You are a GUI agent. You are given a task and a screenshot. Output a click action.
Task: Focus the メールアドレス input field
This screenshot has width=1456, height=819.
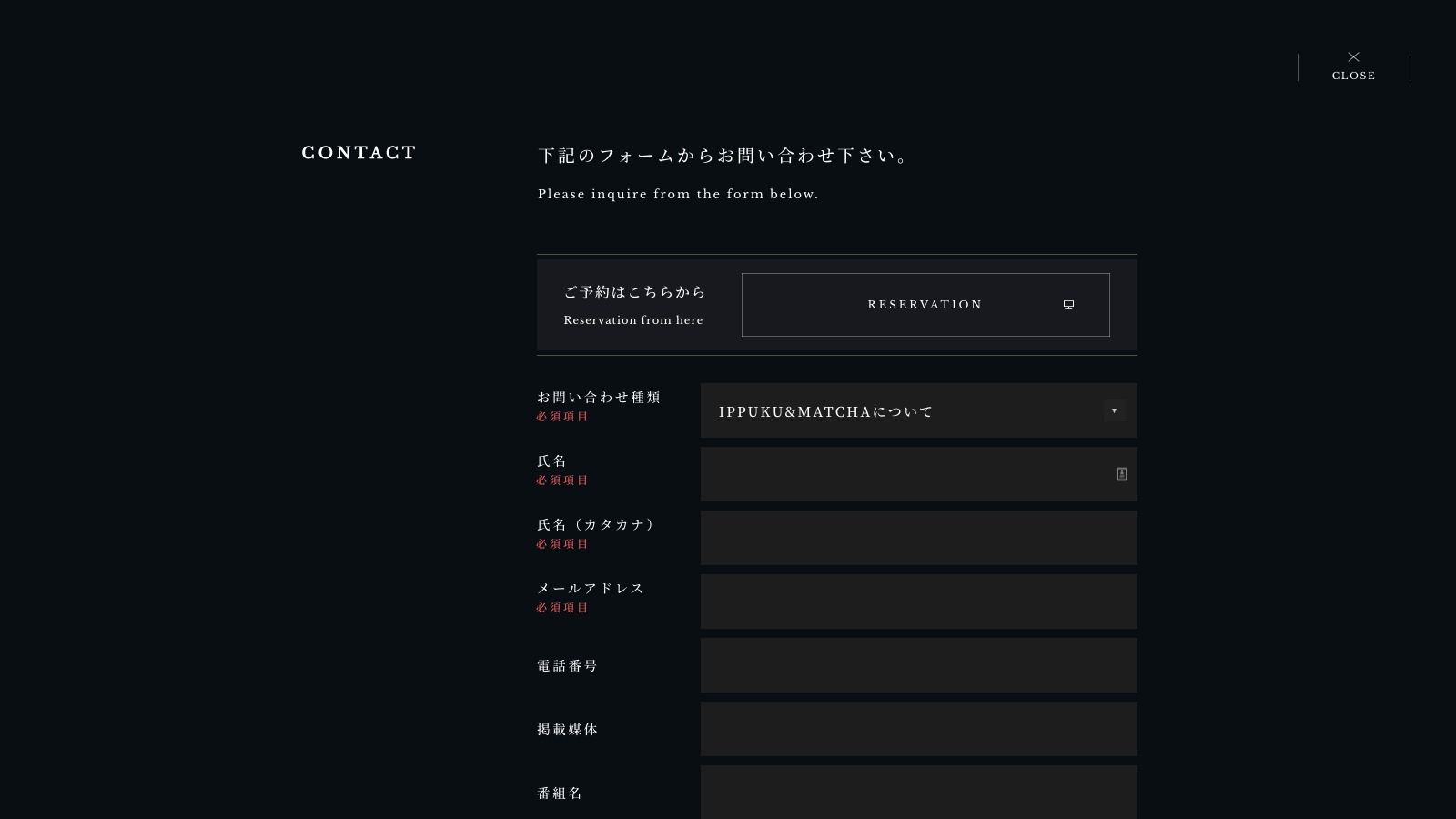coord(919,602)
